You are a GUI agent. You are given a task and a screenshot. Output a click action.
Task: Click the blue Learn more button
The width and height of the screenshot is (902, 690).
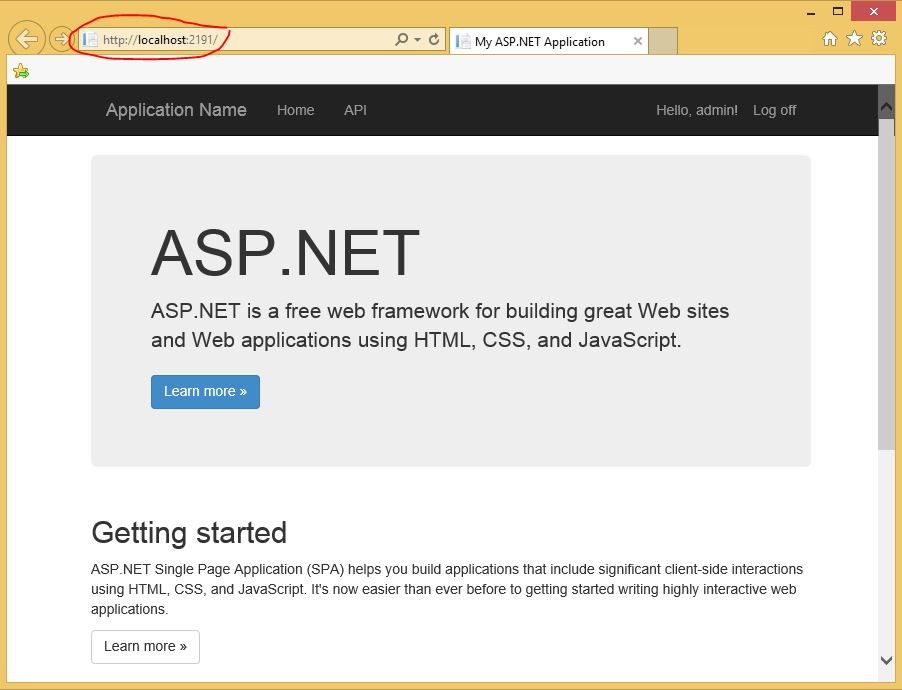tap(205, 392)
